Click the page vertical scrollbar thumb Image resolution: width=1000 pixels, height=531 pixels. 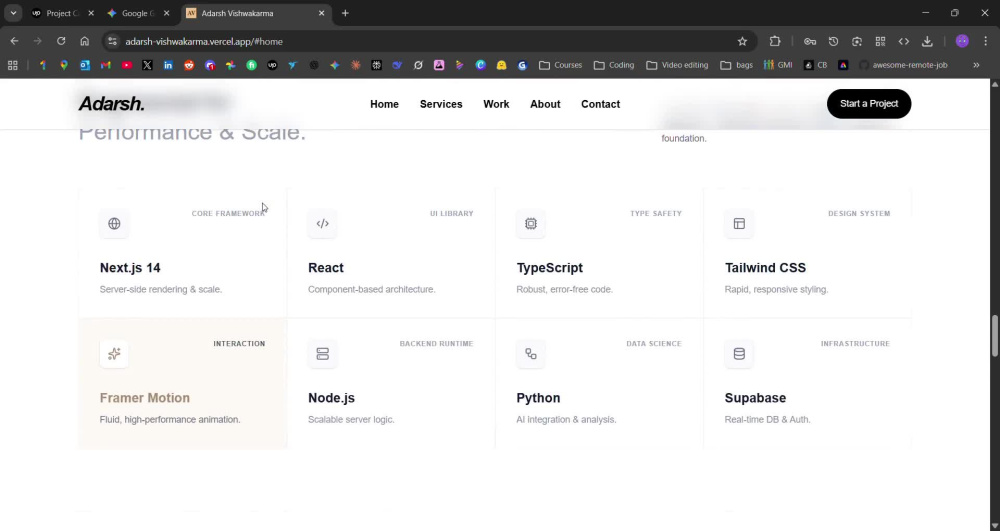994,335
